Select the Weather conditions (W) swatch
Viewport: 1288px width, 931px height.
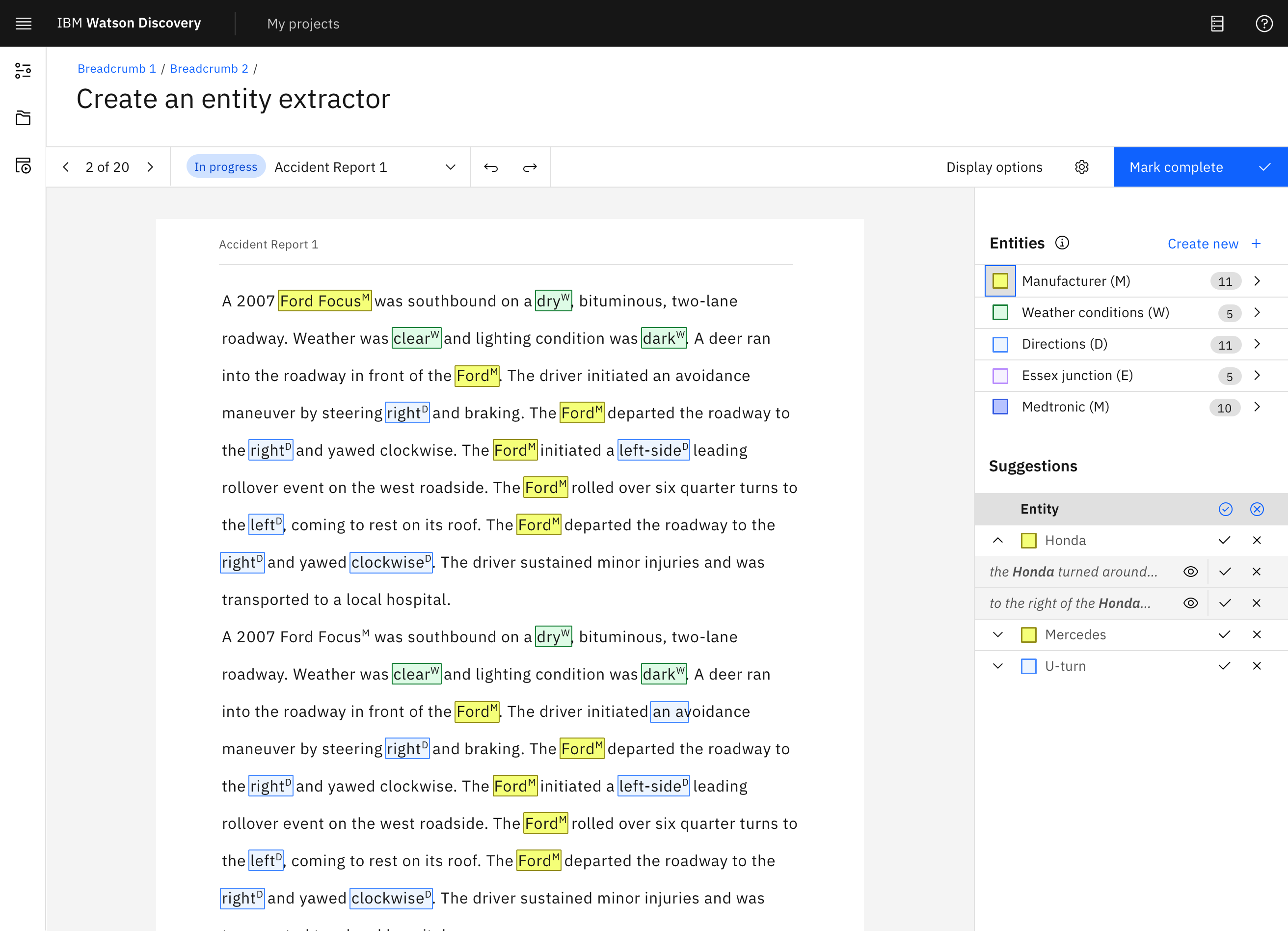(x=1000, y=312)
